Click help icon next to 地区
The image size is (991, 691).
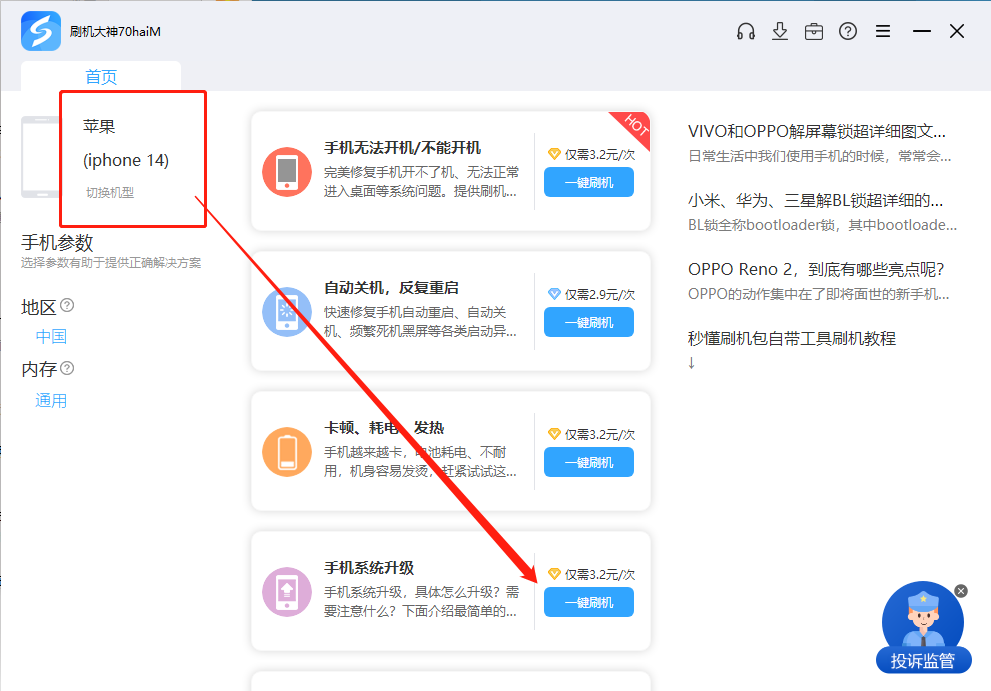point(67,305)
